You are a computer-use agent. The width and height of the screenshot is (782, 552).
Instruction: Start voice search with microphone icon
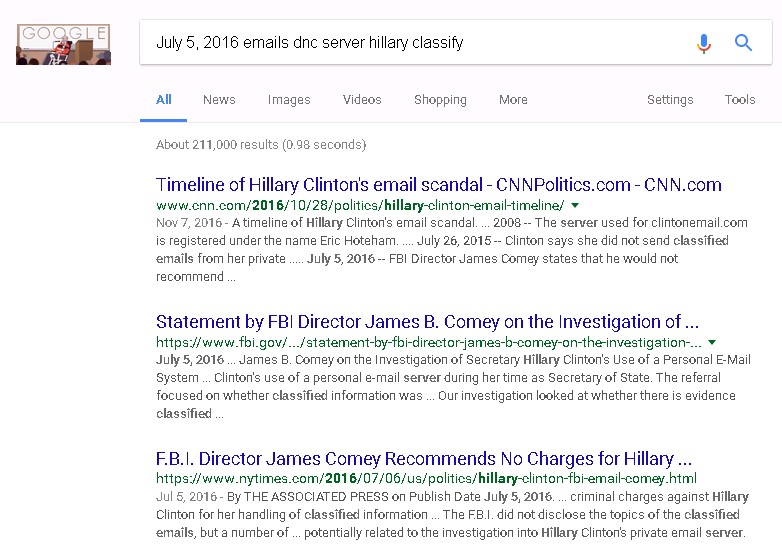704,43
